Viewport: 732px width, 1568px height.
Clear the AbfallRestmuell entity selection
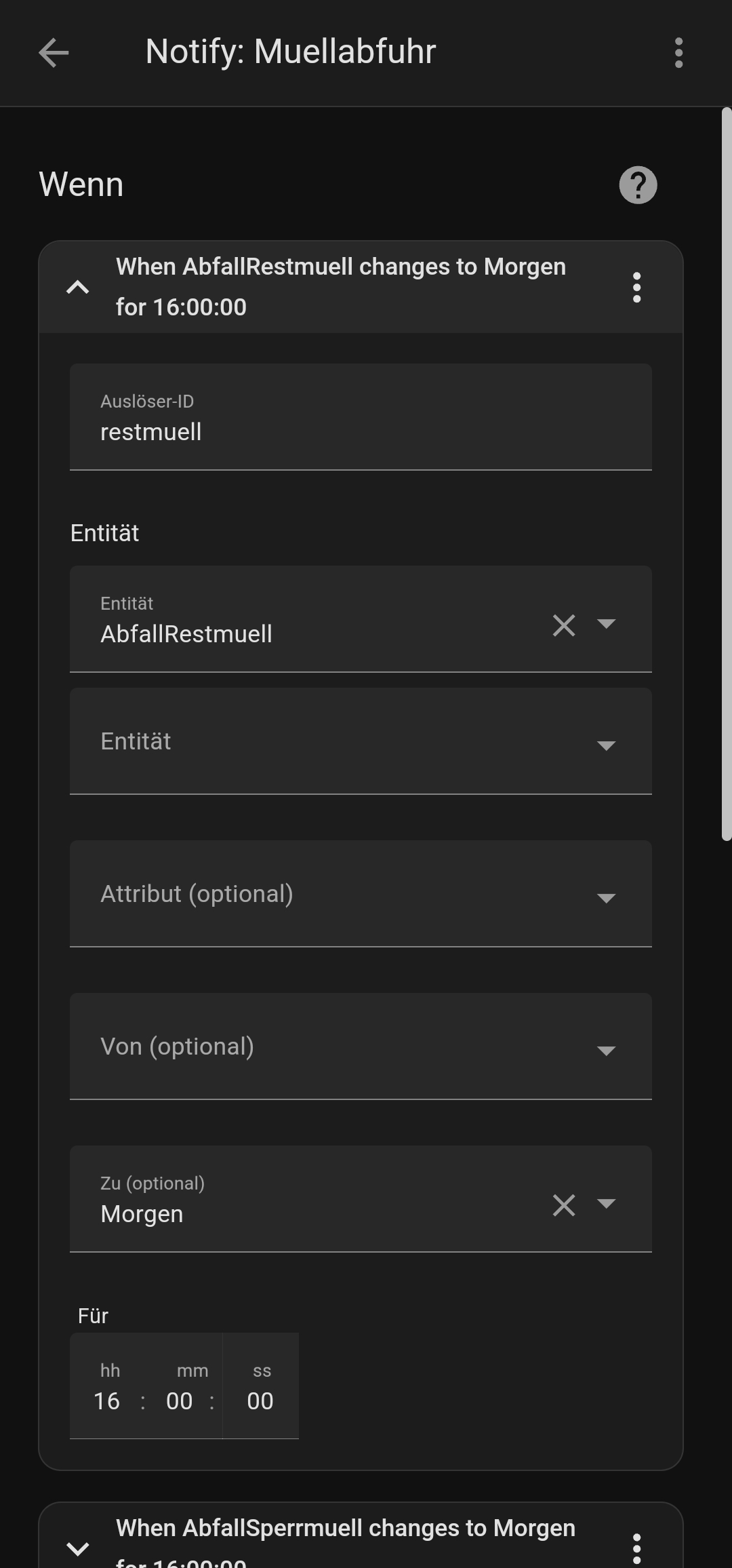[x=564, y=625]
